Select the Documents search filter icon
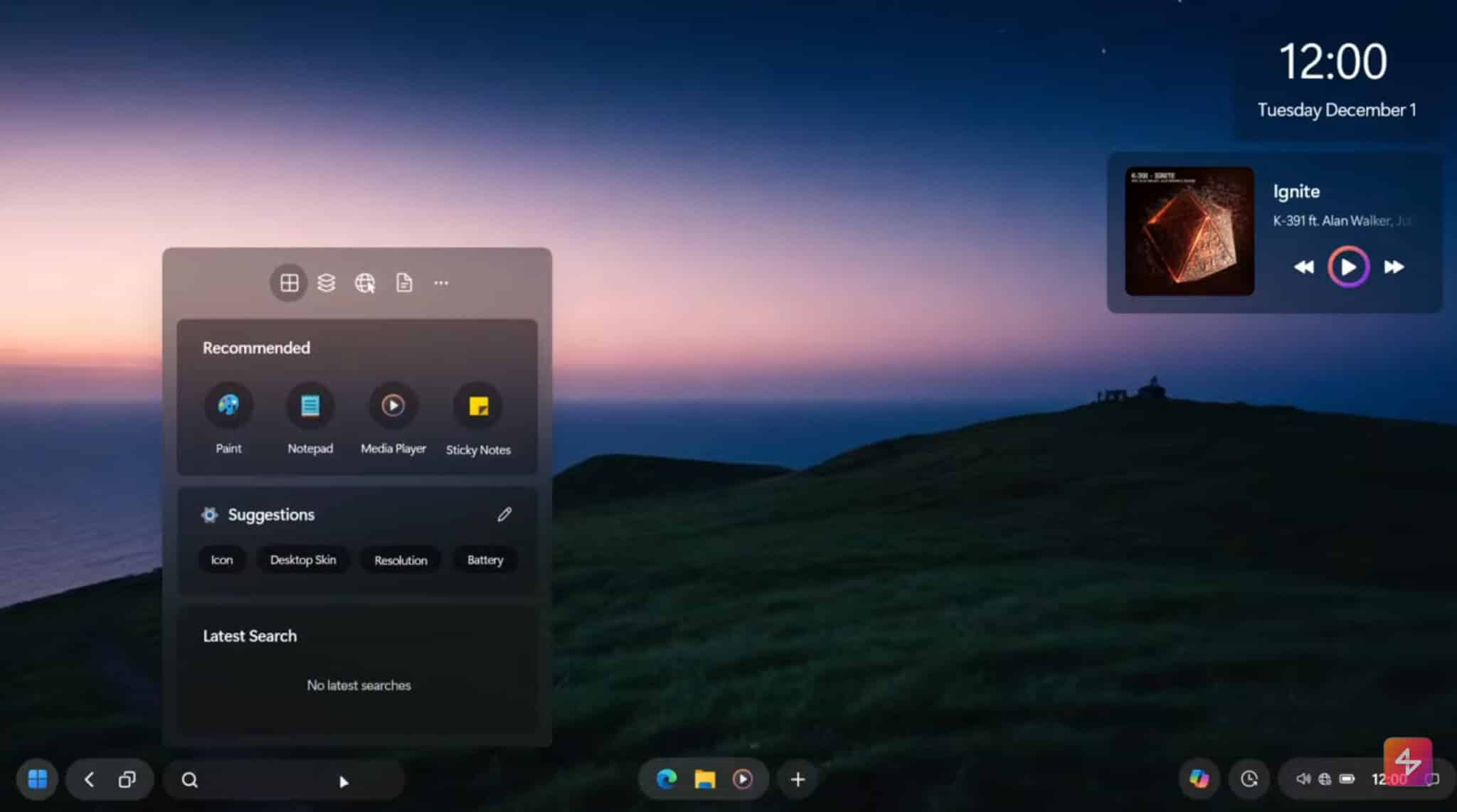1457x812 pixels. [404, 282]
